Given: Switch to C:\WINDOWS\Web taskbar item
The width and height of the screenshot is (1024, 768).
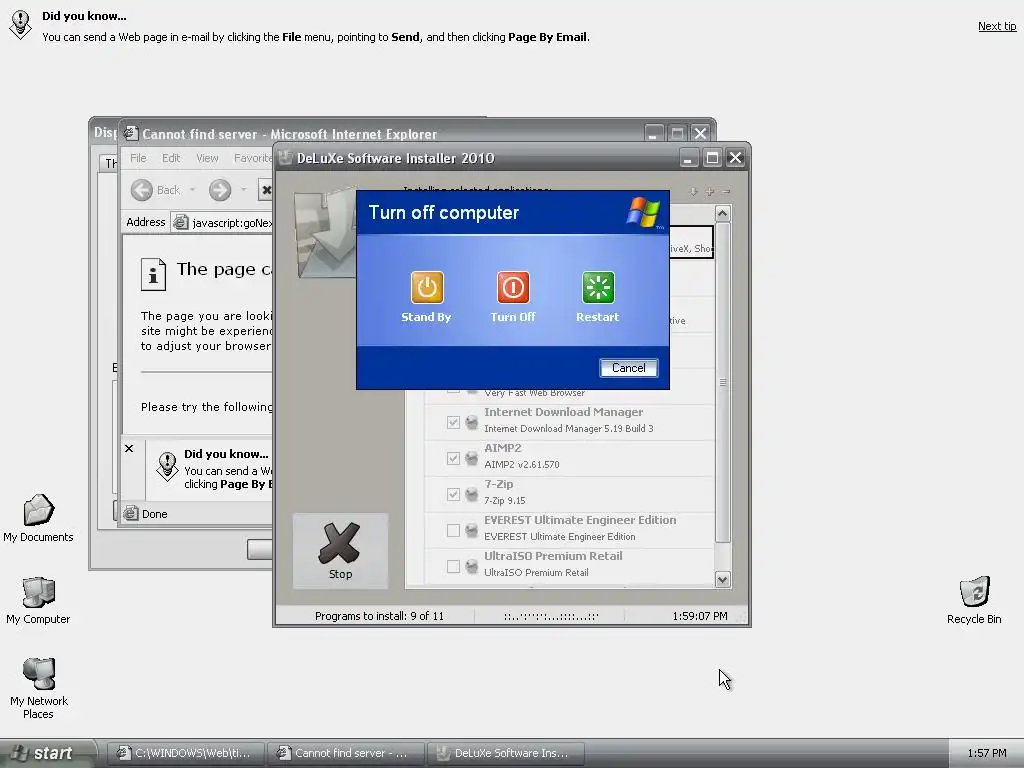Looking at the screenshot, I should [185, 753].
